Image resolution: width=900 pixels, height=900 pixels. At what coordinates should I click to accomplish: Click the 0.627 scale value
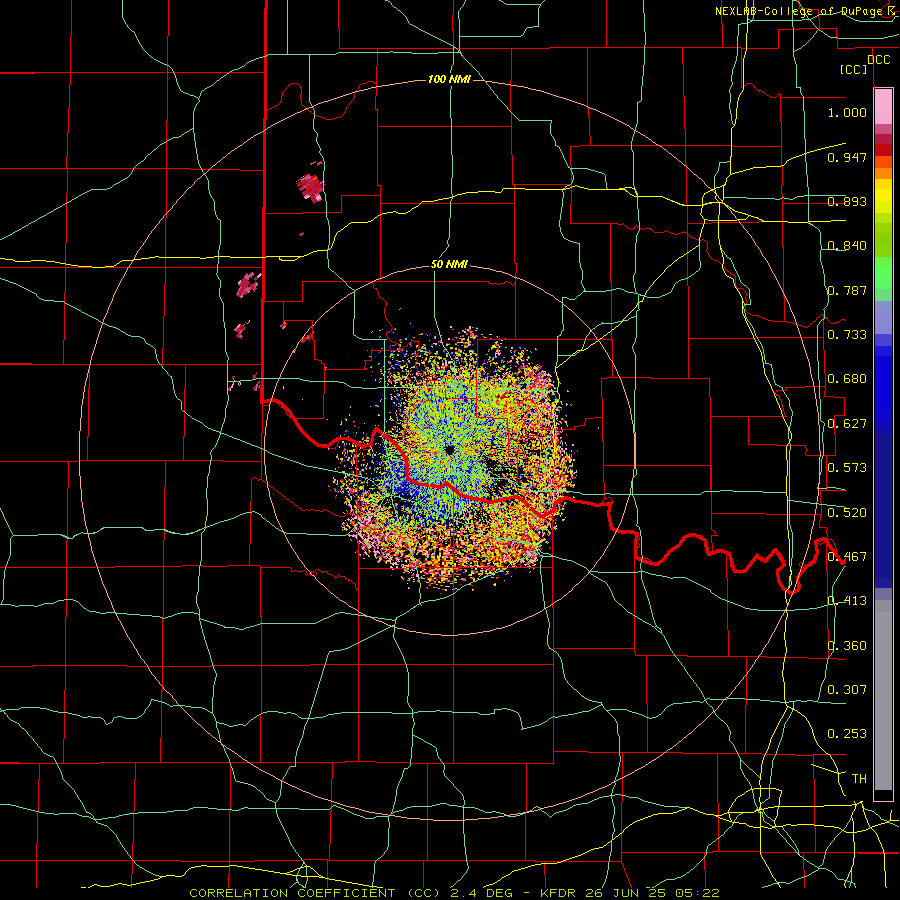tap(847, 423)
